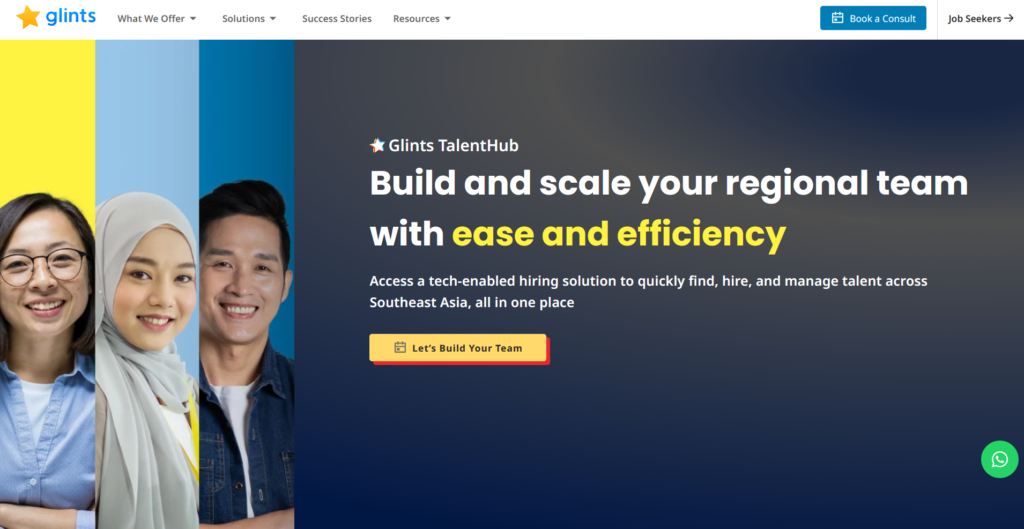
Task: Click calendar icon in Let's Build Your Team
Action: pos(400,347)
